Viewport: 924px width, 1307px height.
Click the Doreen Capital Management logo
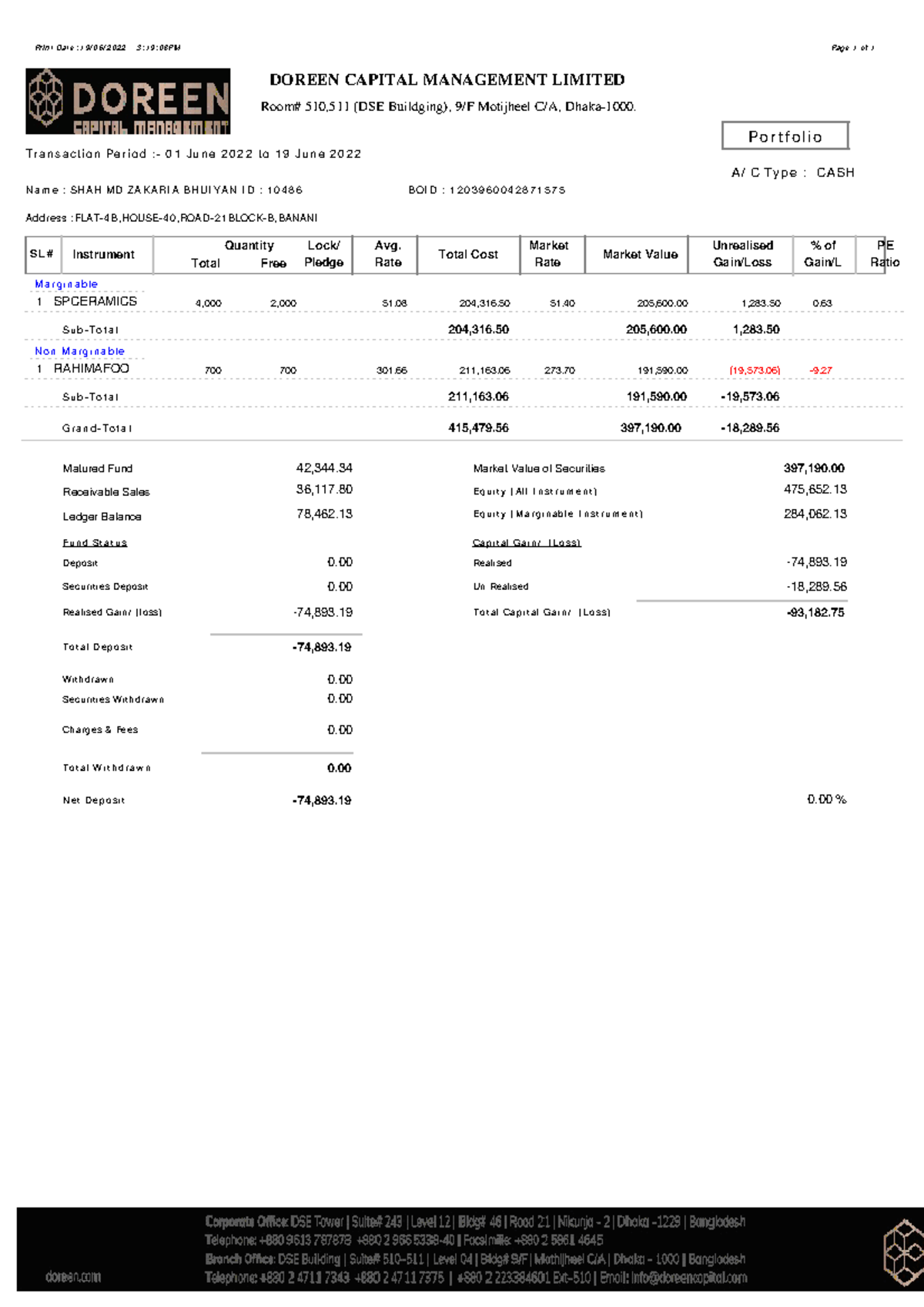pos(128,101)
